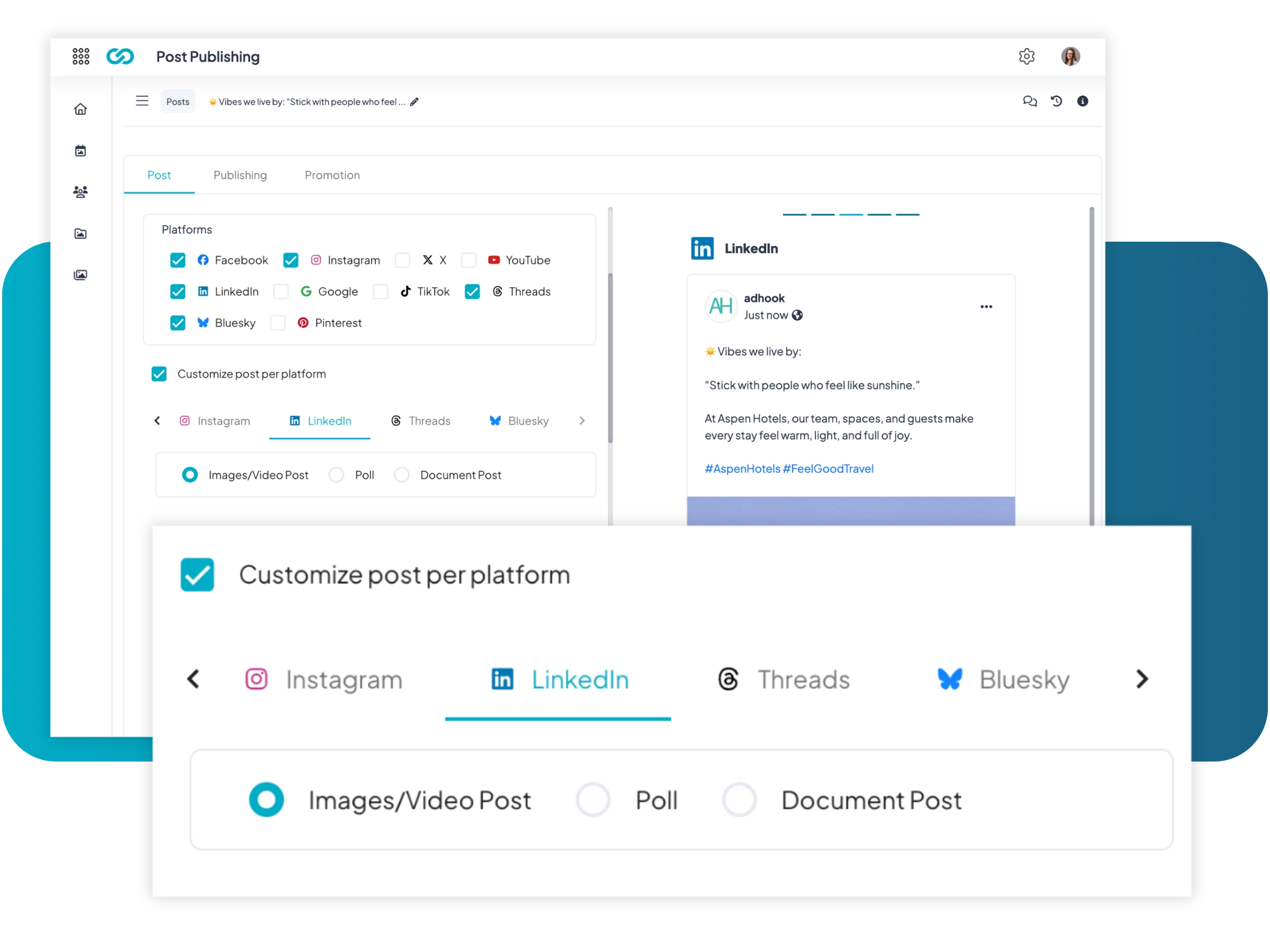Open the apps grid menu icon
1270x952 pixels.
81,56
